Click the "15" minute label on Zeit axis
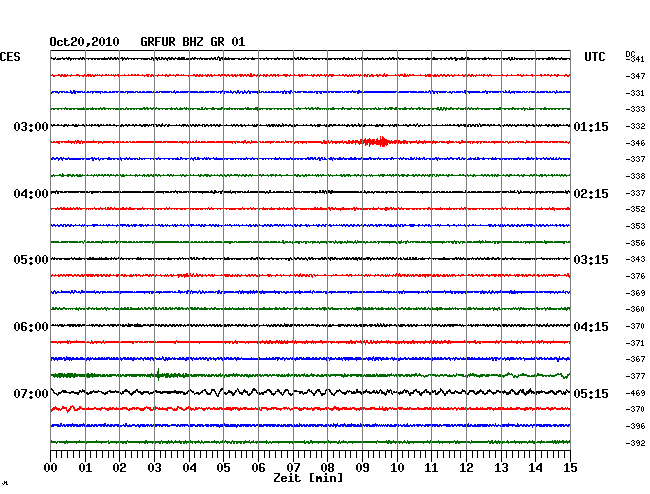 click(570, 468)
